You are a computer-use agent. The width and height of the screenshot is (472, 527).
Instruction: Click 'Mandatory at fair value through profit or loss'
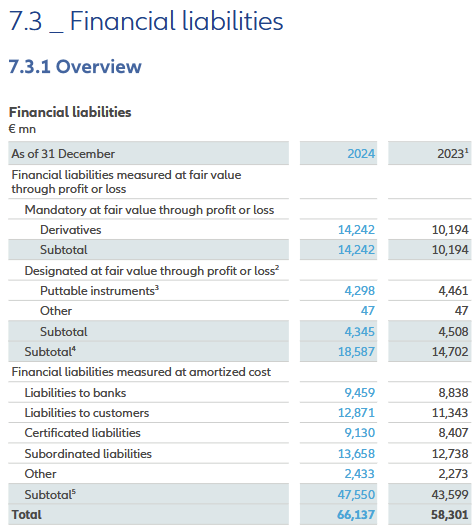(x=149, y=210)
